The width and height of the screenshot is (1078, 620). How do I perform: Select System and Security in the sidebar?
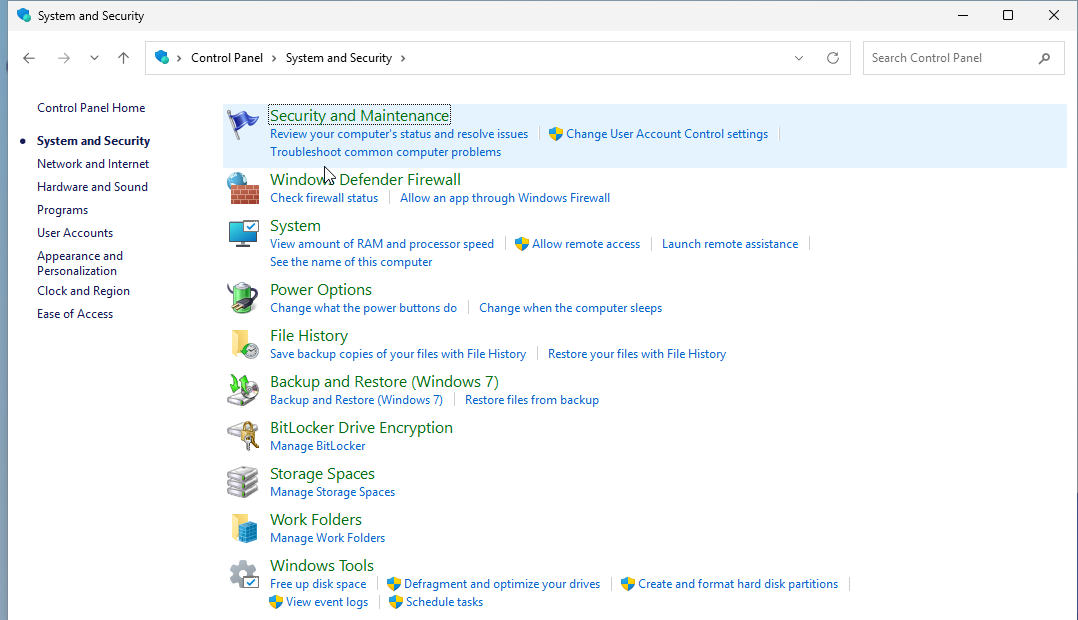(x=94, y=141)
